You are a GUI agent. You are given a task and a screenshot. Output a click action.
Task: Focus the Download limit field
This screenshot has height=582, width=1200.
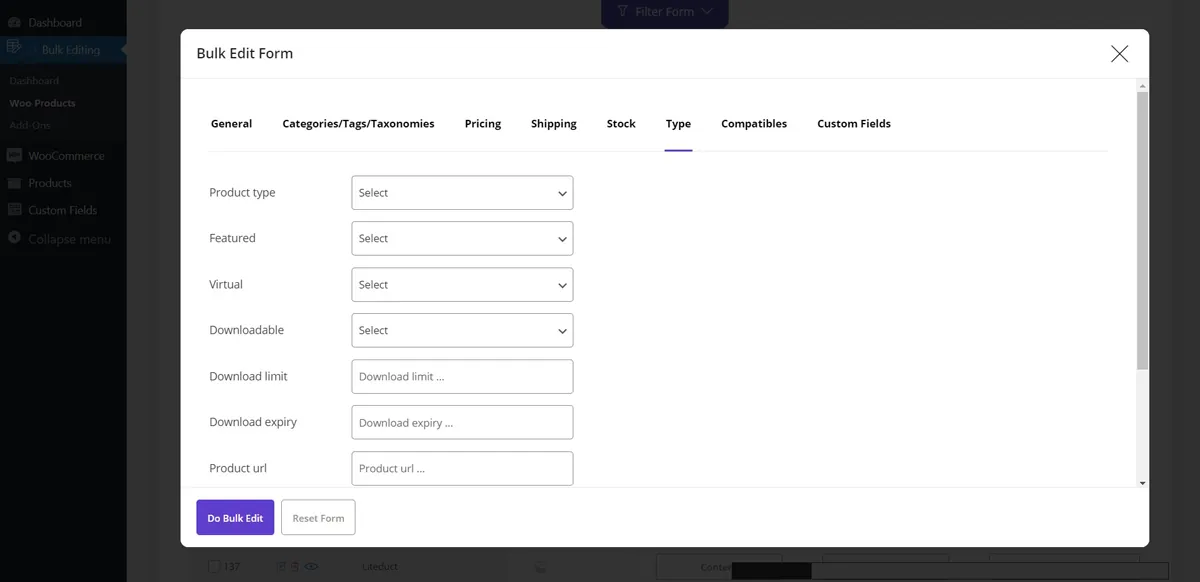coord(462,377)
